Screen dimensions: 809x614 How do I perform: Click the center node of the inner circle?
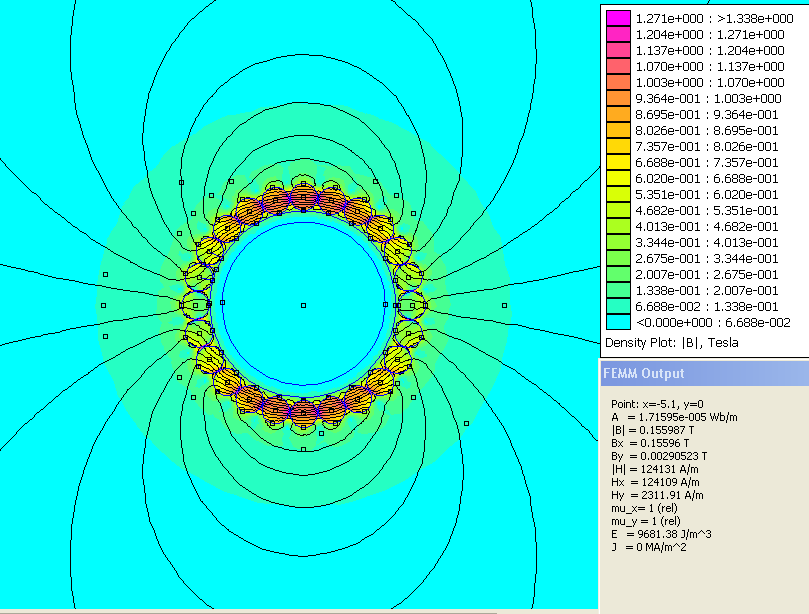pyautogui.click(x=303, y=305)
